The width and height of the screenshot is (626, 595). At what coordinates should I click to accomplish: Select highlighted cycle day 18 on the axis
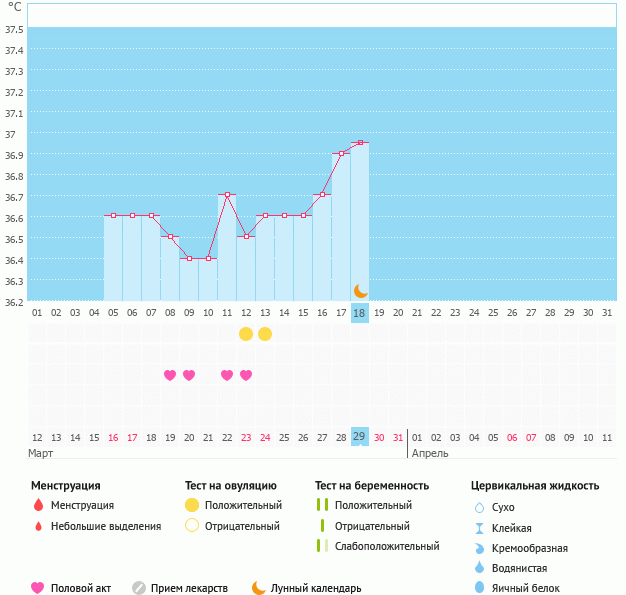point(360,313)
